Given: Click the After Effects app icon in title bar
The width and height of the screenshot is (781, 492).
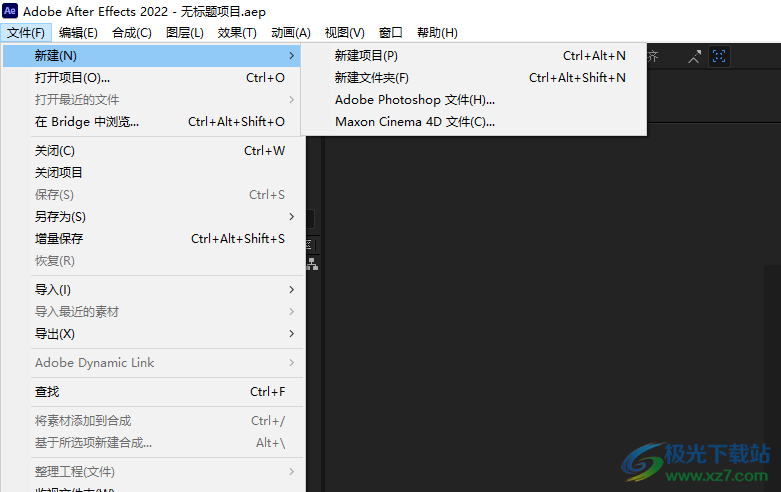Looking at the screenshot, I should (10, 10).
